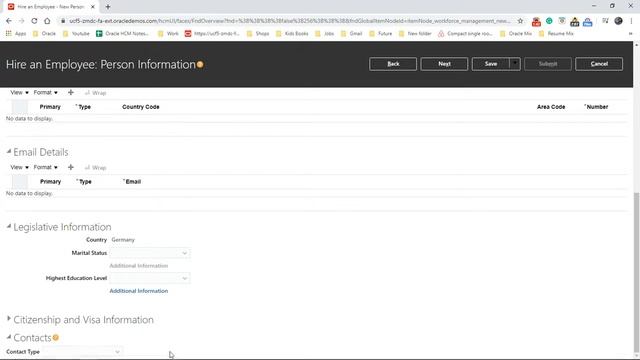Image resolution: width=640 pixels, height=360 pixels.
Task: Click the Email column header
Action: [x=133, y=182]
